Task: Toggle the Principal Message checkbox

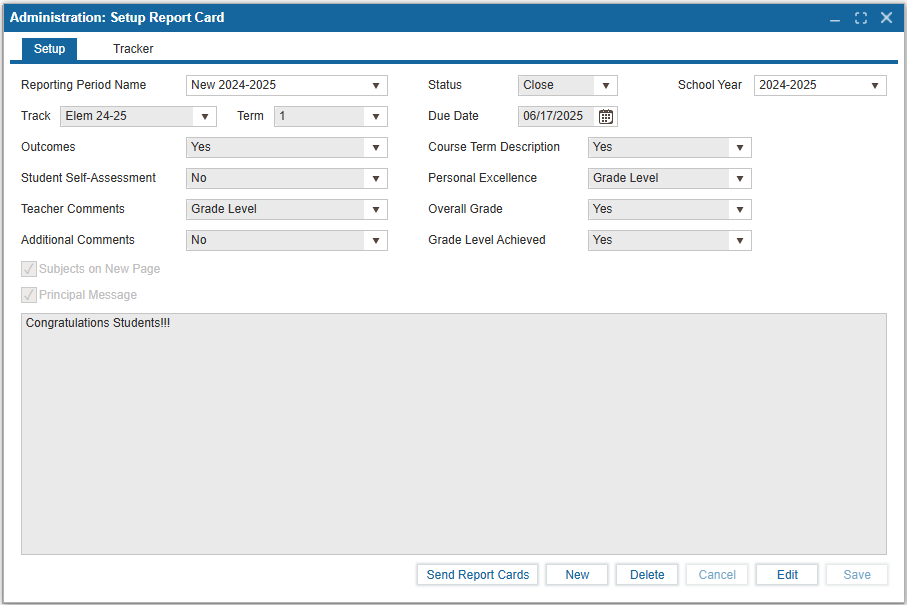Action: click(29, 295)
